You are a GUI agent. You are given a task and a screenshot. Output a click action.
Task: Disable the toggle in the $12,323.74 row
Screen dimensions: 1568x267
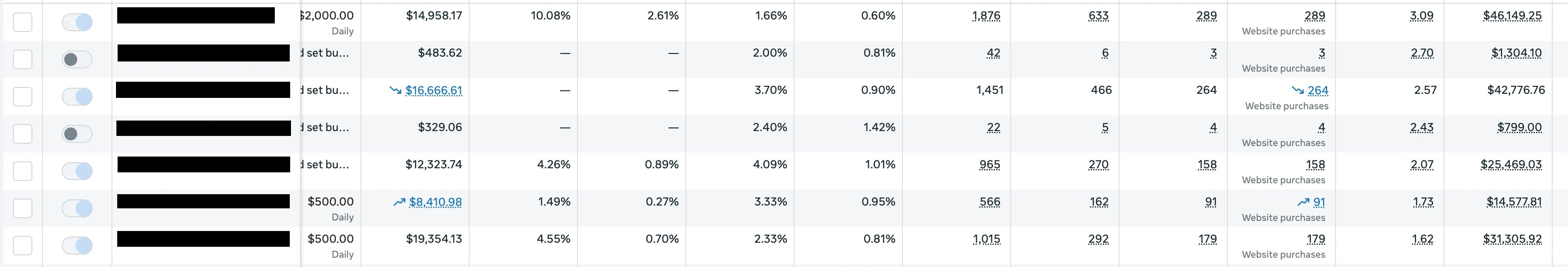(x=77, y=171)
